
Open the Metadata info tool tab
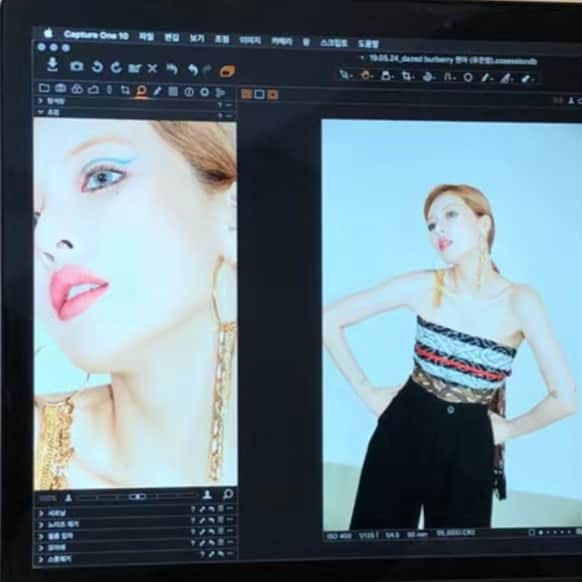189,92
